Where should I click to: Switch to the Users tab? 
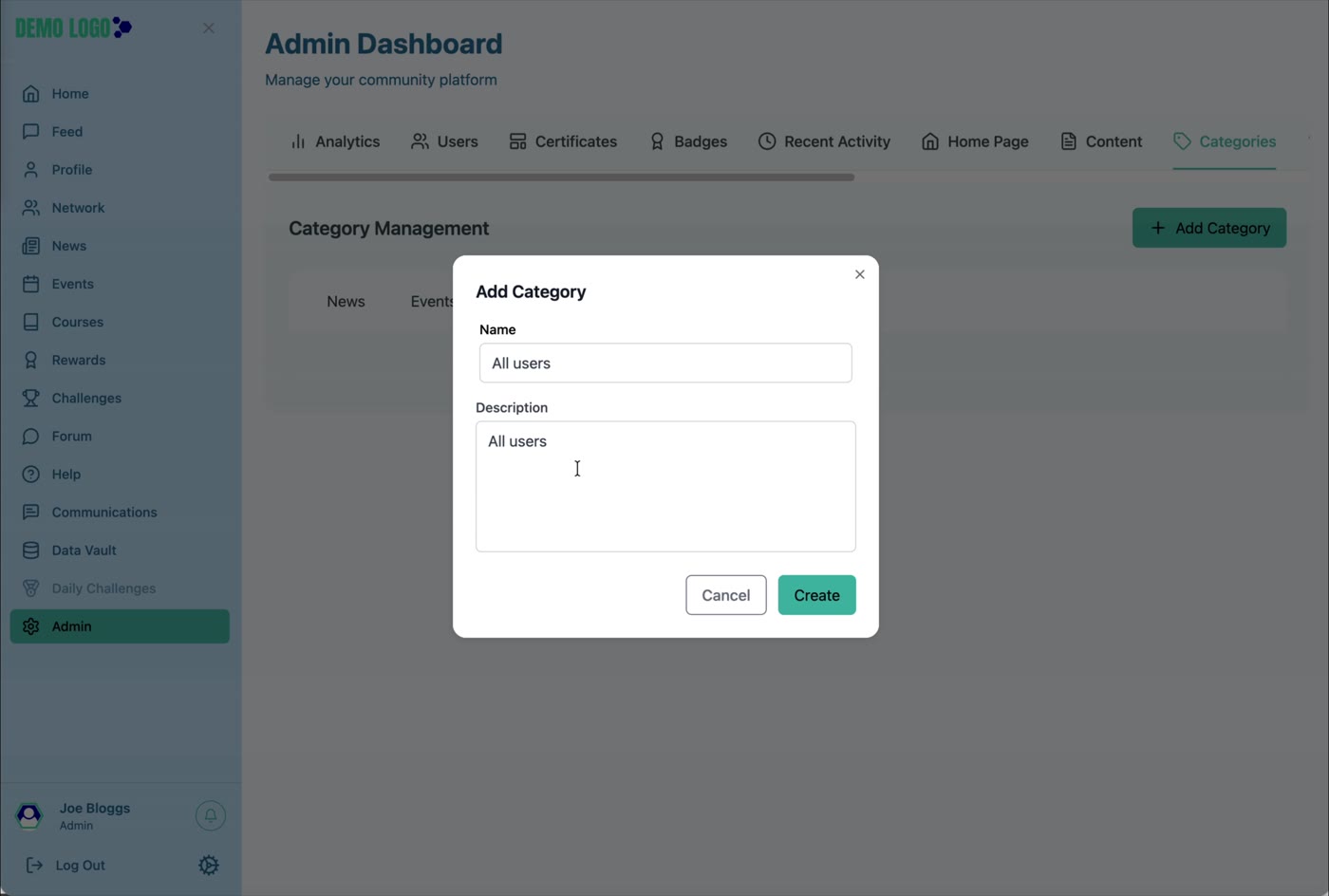444,141
